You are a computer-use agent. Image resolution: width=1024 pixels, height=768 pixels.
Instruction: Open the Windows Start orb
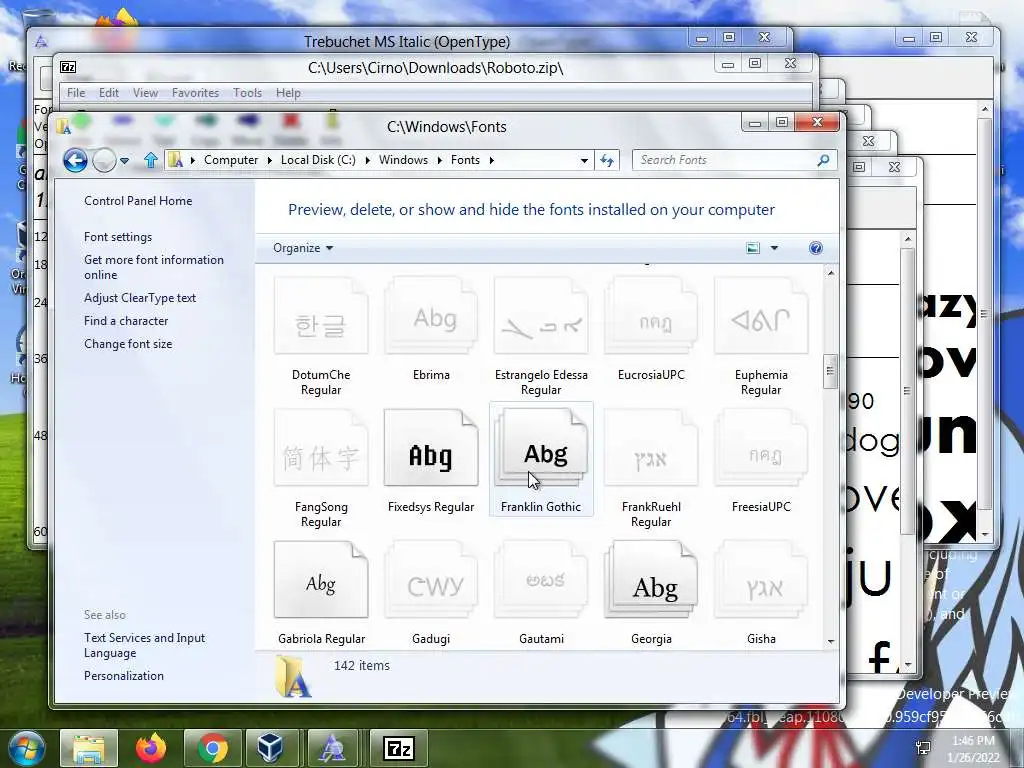pyautogui.click(x=27, y=748)
